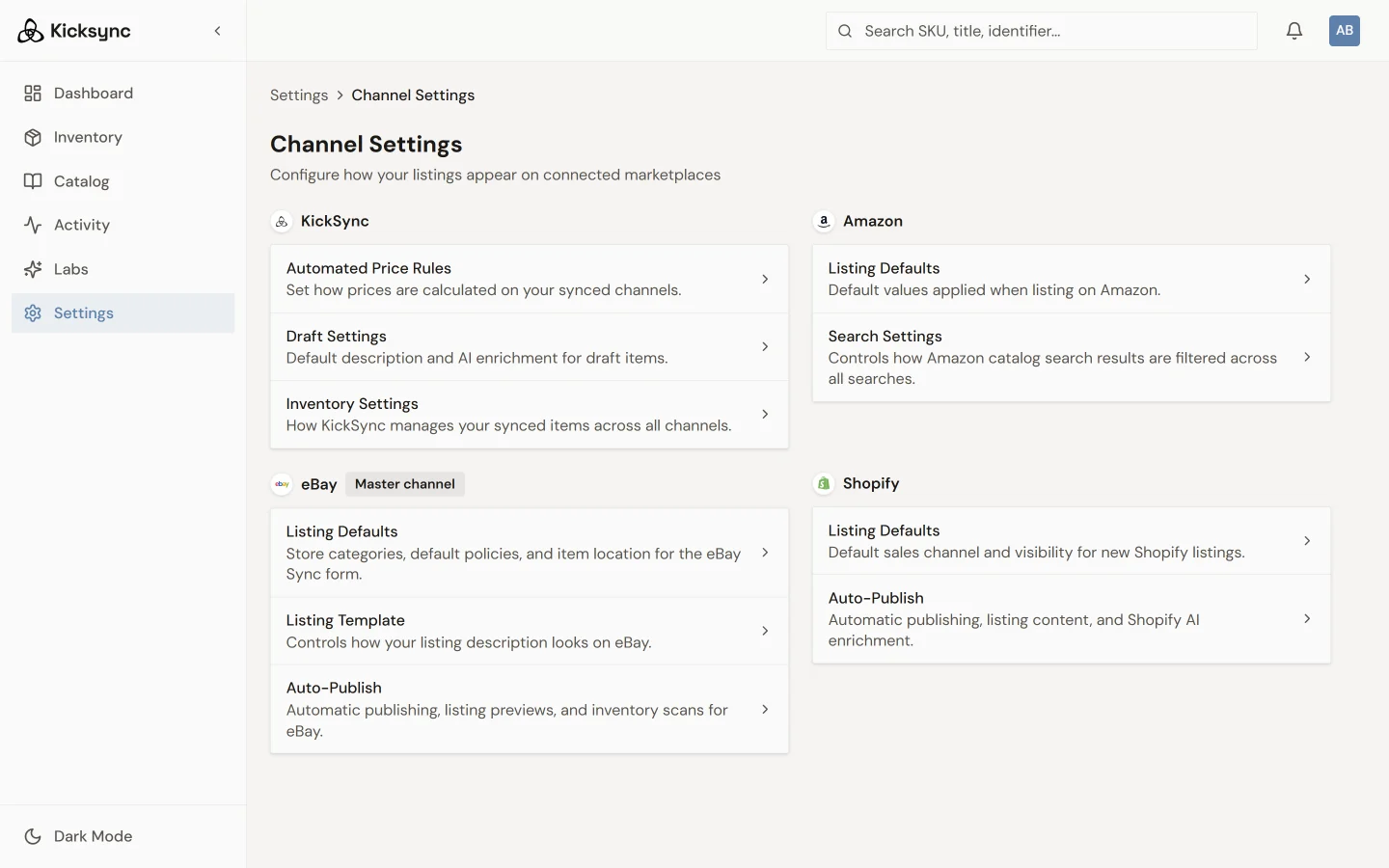Open Labs in the sidebar

pyautogui.click(x=123, y=269)
